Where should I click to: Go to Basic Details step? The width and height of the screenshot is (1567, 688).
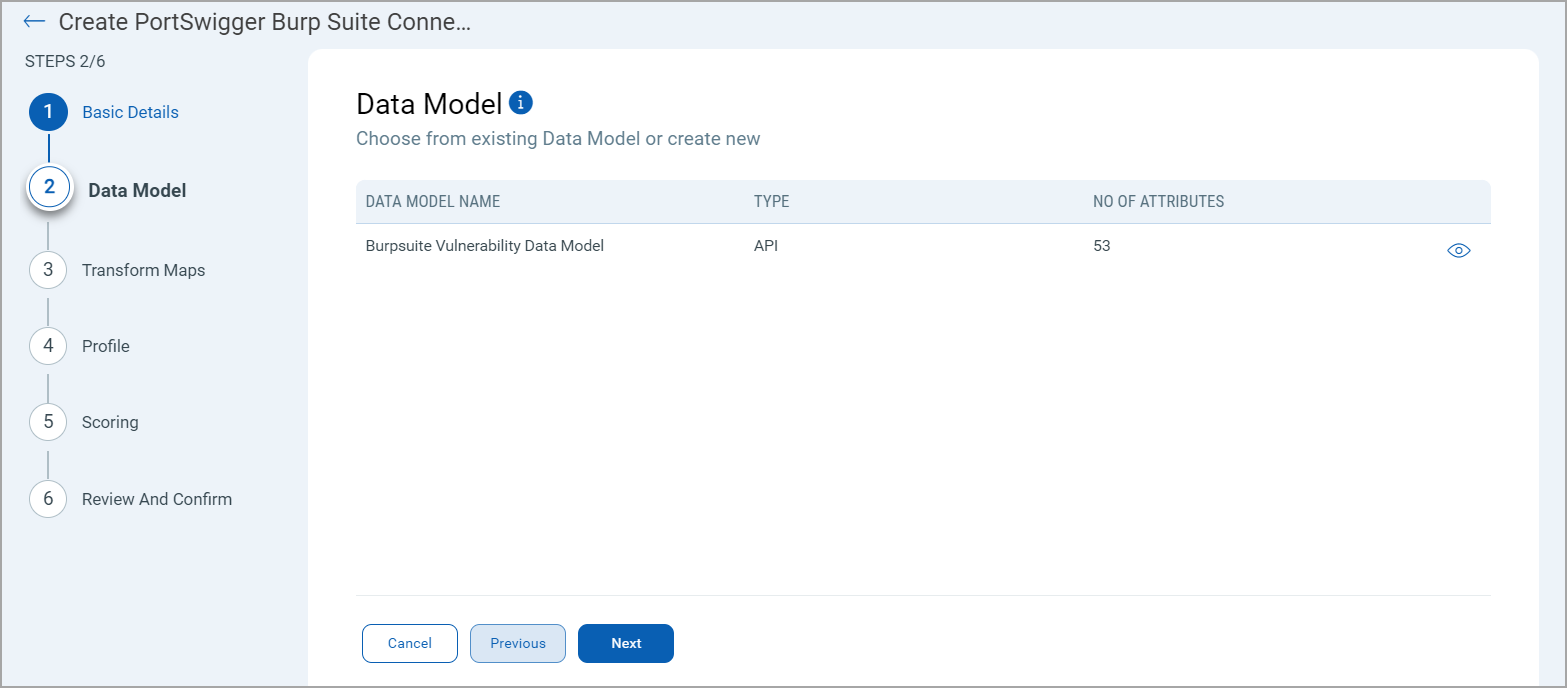[130, 112]
